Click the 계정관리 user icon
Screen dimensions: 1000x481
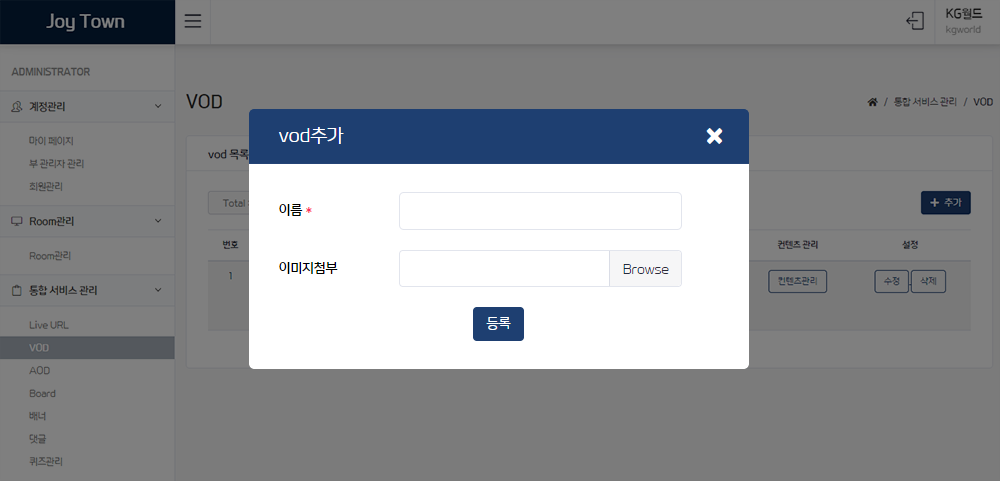click(x=17, y=107)
